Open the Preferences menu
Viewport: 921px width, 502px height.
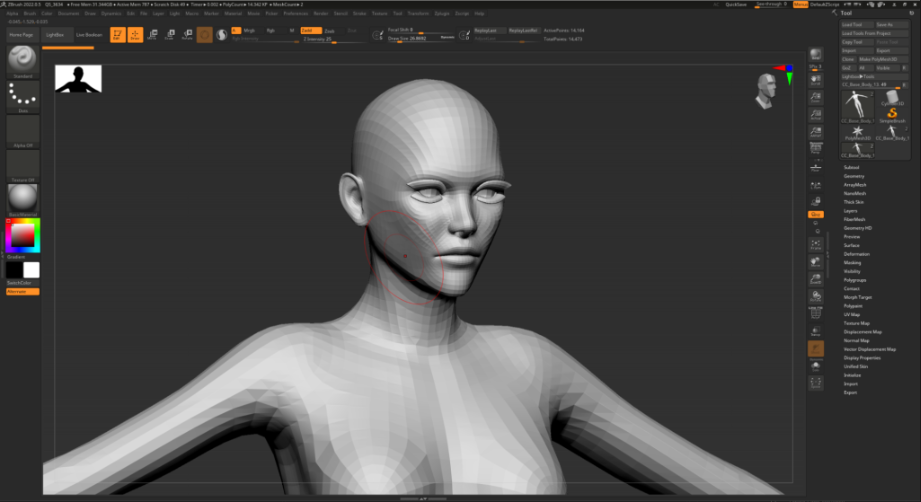point(296,14)
